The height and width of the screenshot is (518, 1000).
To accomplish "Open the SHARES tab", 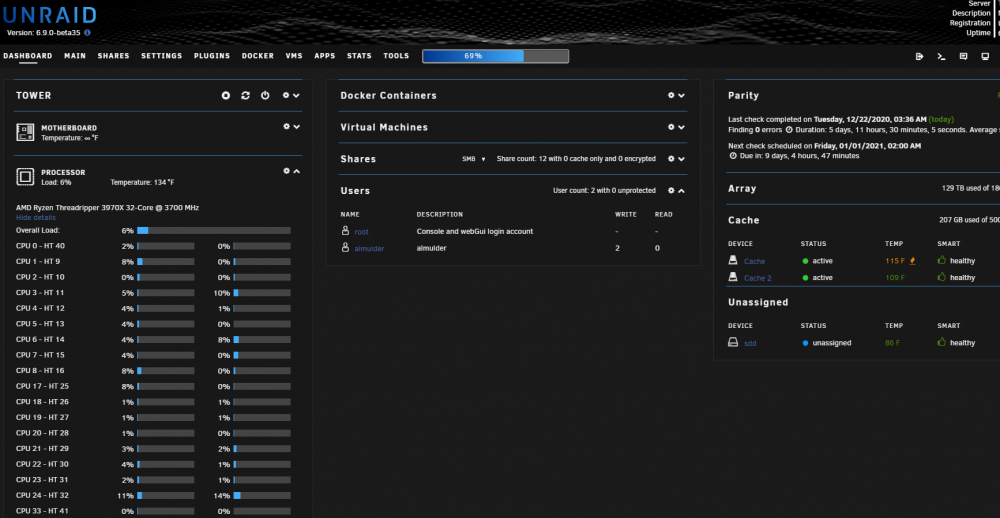I will (114, 56).
